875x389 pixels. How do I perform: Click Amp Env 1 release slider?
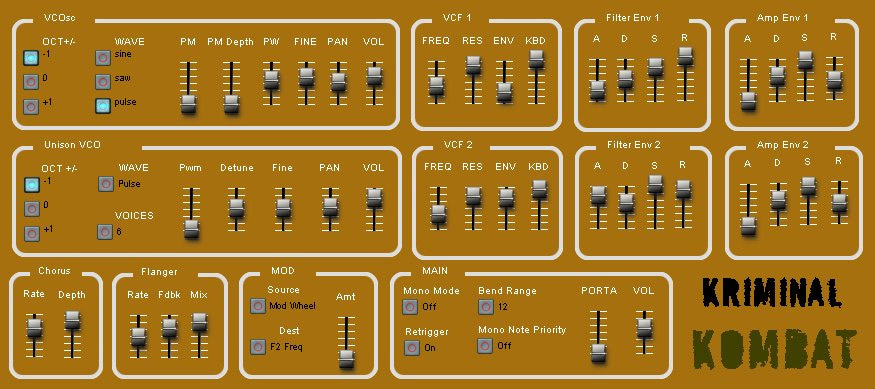point(834,80)
